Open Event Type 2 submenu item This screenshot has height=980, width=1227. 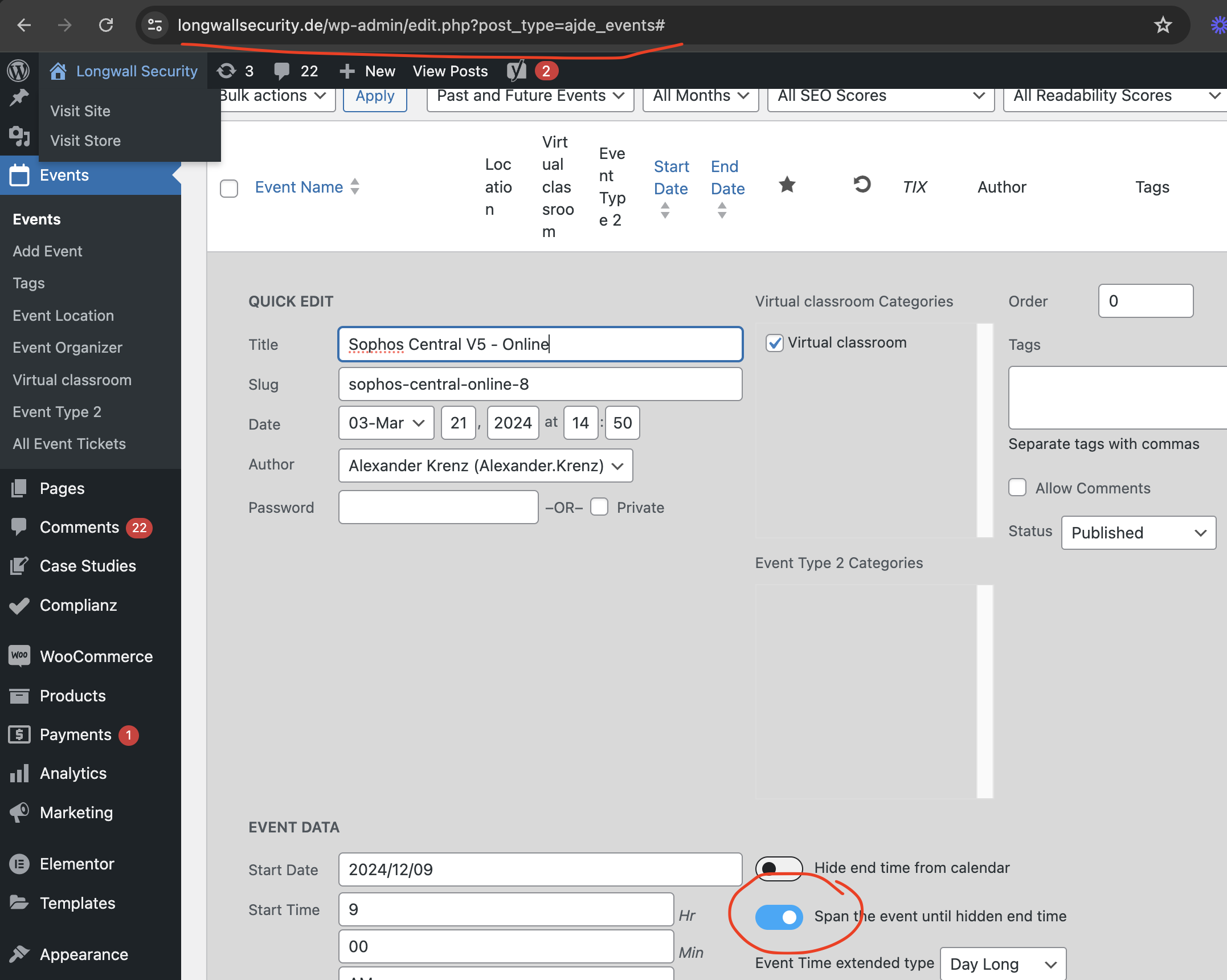click(x=57, y=412)
